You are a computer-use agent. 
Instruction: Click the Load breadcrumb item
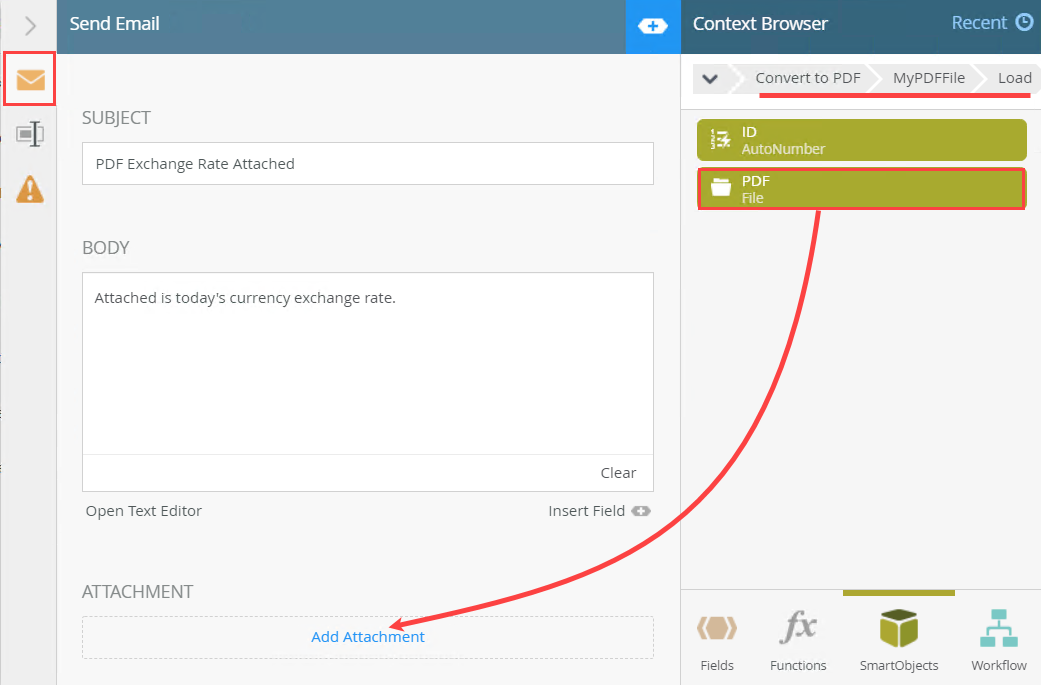[x=1014, y=78]
